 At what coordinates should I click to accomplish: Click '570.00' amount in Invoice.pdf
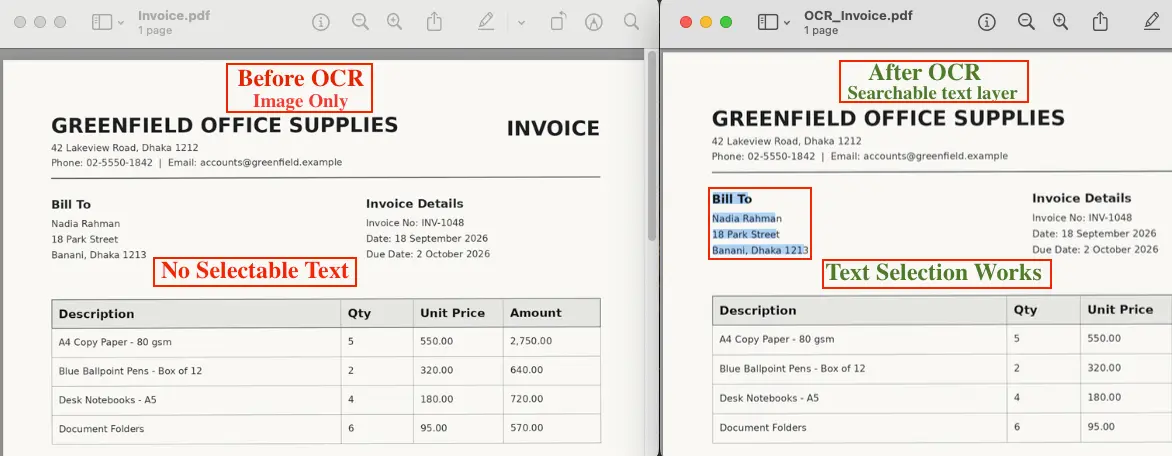click(x=527, y=428)
